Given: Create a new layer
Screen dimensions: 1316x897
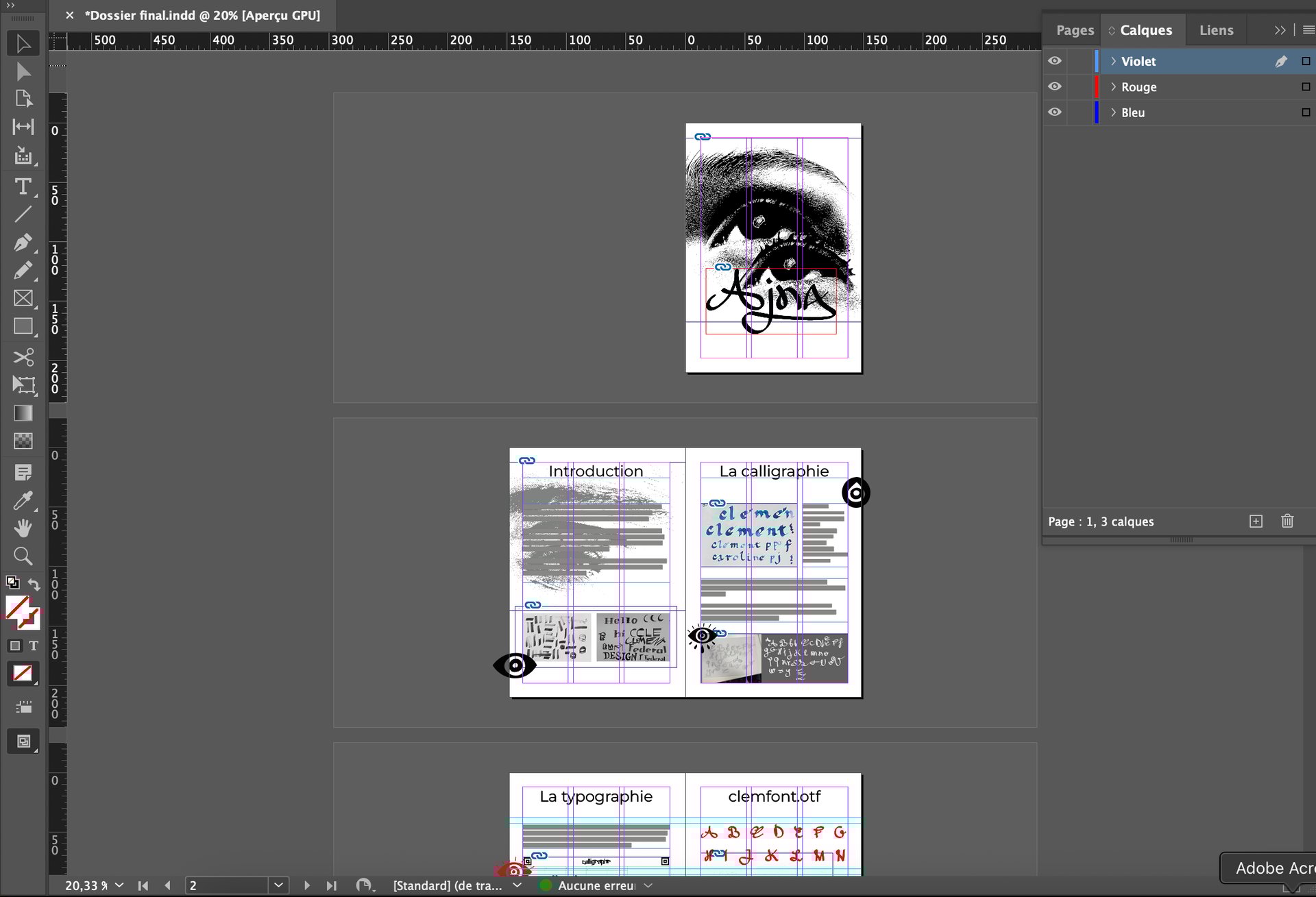Looking at the screenshot, I should 1256,521.
